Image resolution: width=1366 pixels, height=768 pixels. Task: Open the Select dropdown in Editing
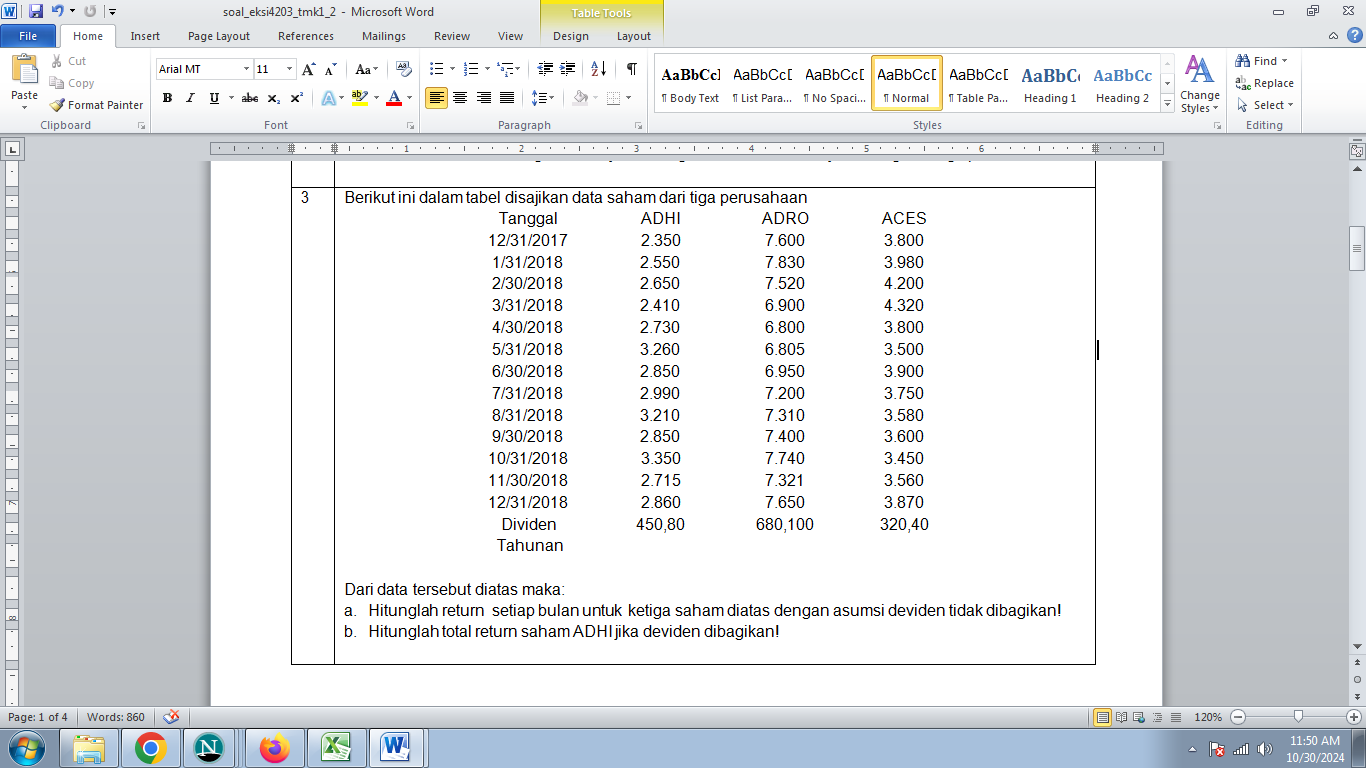click(x=1265, y=105)
